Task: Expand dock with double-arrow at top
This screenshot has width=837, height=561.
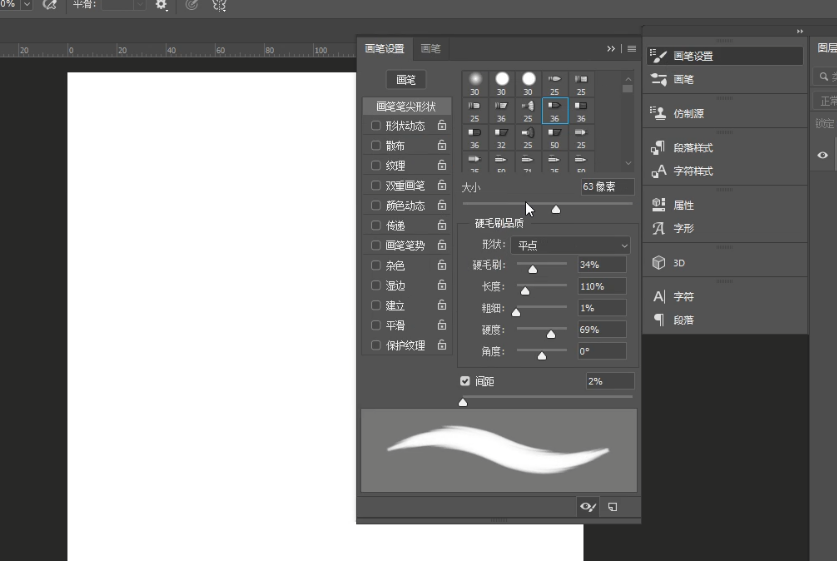Action: point(800,31)
